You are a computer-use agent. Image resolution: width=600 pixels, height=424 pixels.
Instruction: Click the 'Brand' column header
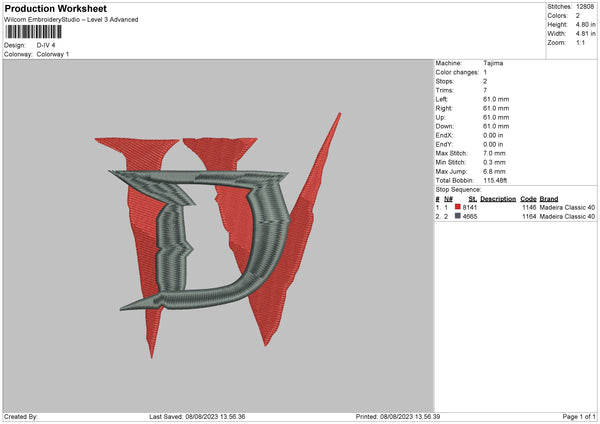coord(549,199)
